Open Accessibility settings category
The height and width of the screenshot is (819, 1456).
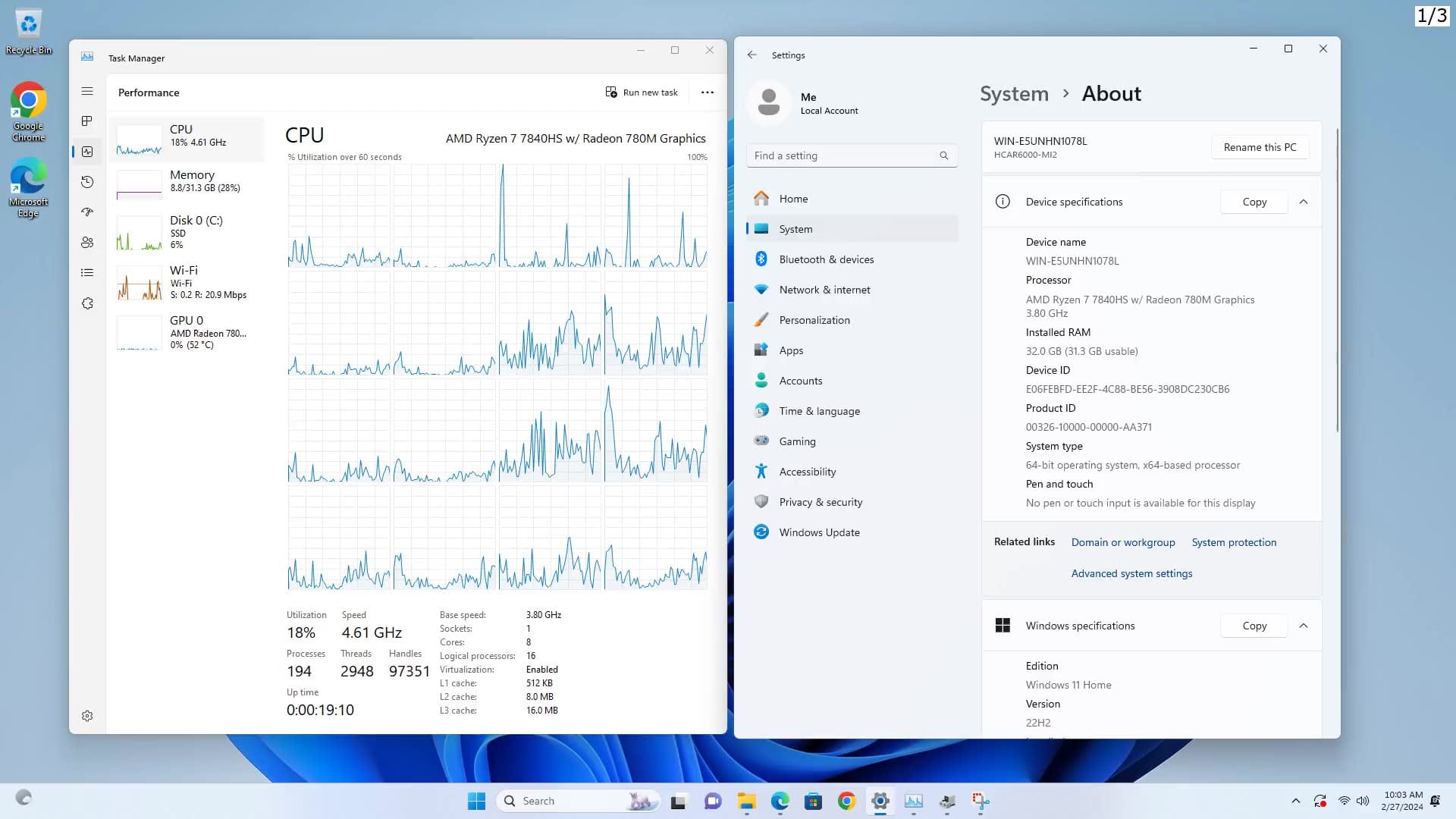[x=852, y=472]
